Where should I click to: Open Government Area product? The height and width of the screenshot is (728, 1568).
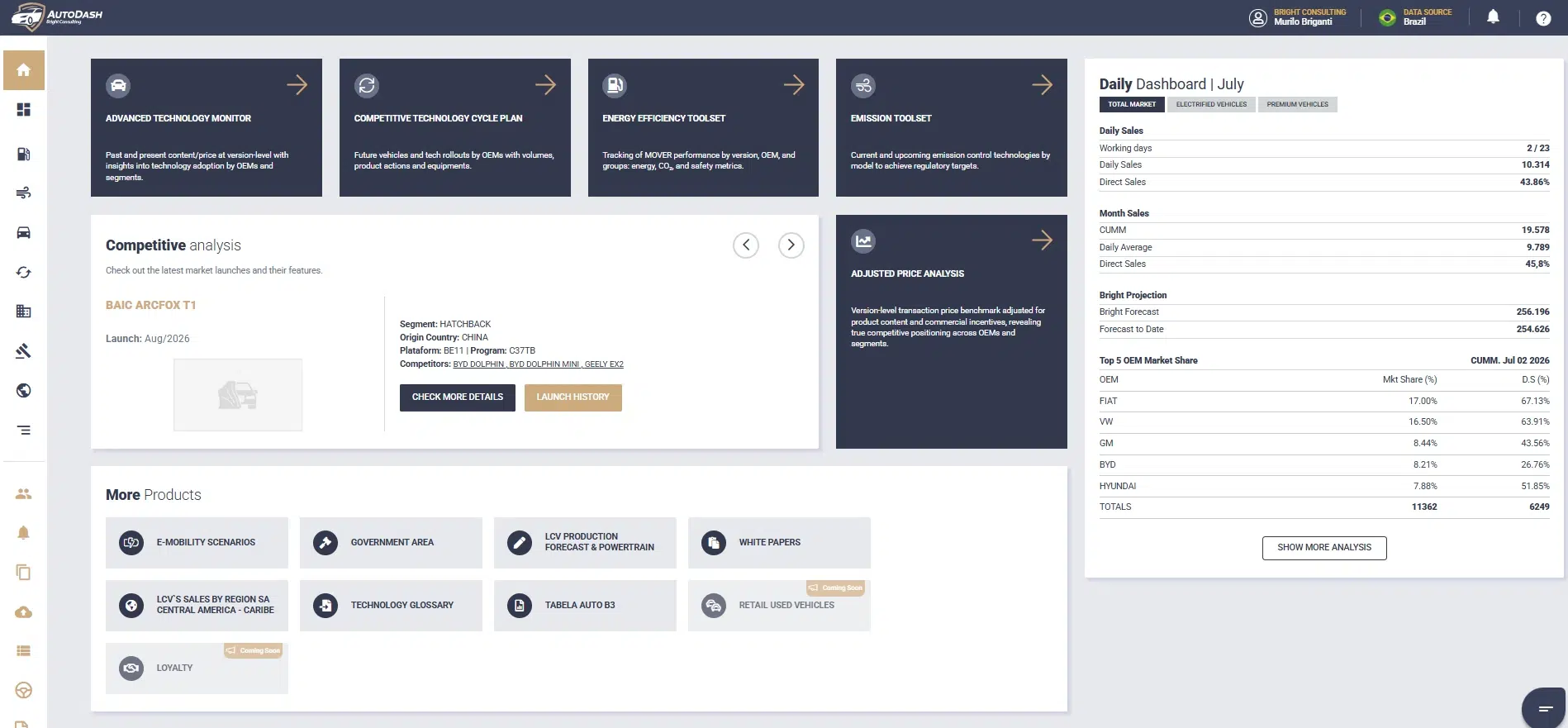pyautogui.click(x=391, y=543)
